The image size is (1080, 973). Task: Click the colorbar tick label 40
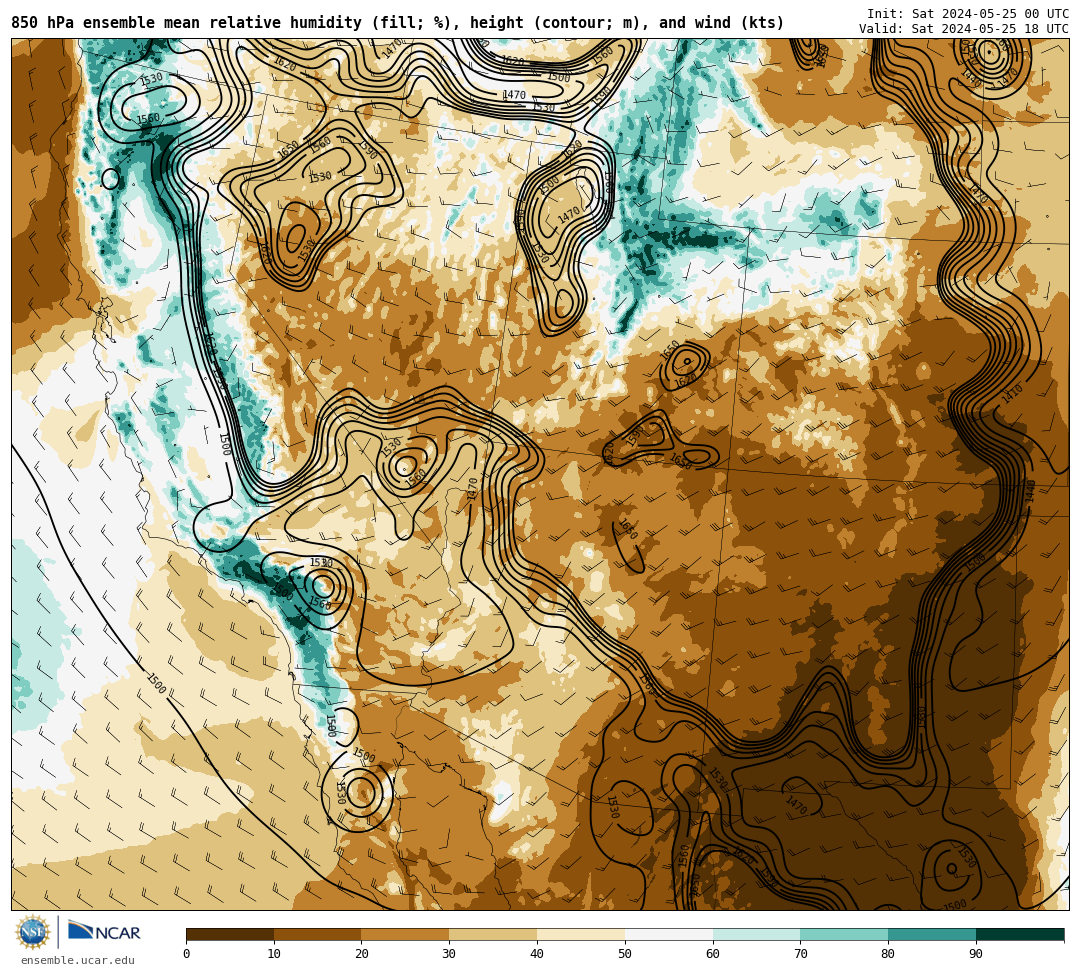[x=537, y=954]
